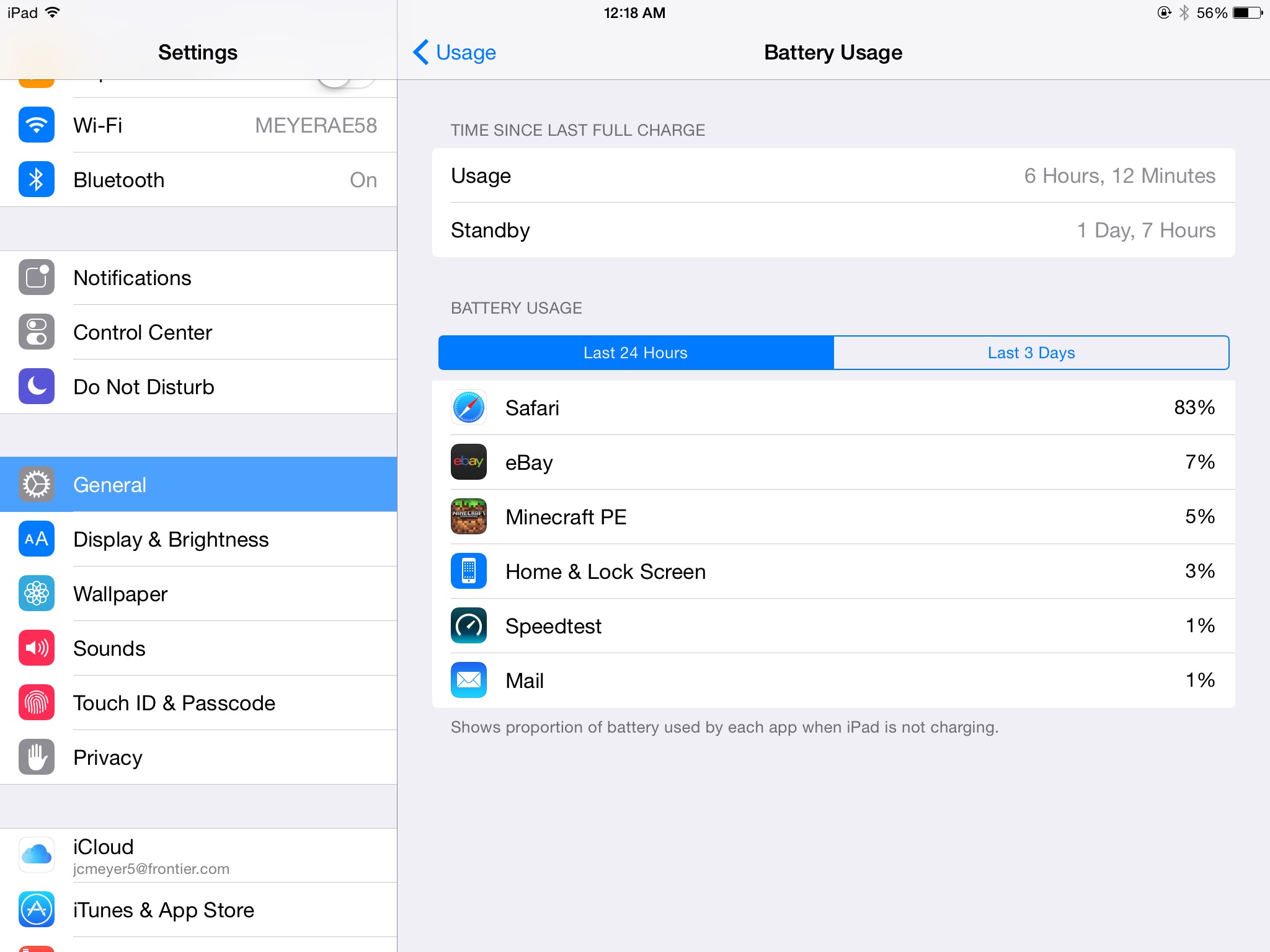
Task: Open Control Center settings
Action: coord(198,332)
